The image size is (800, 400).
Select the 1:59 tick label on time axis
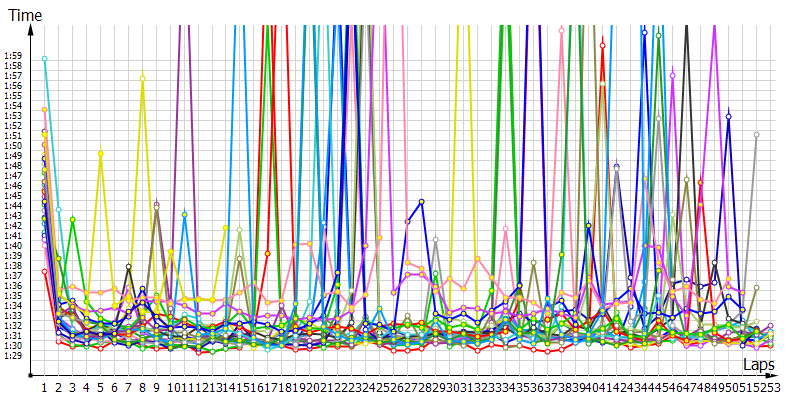point(12,56)
